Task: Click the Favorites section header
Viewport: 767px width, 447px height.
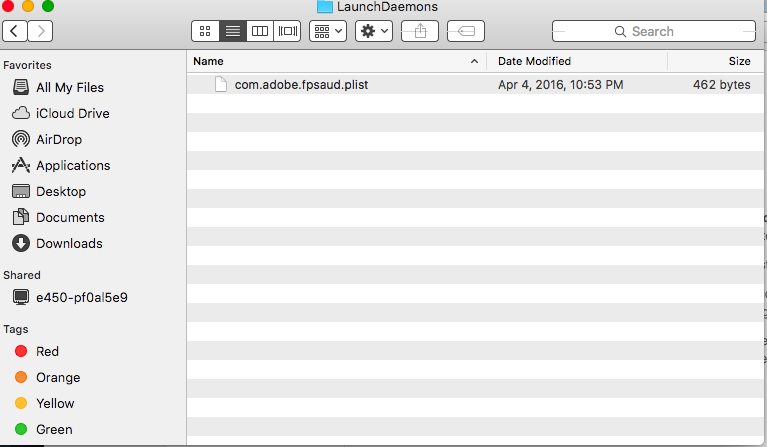Action: coord(27,65)
